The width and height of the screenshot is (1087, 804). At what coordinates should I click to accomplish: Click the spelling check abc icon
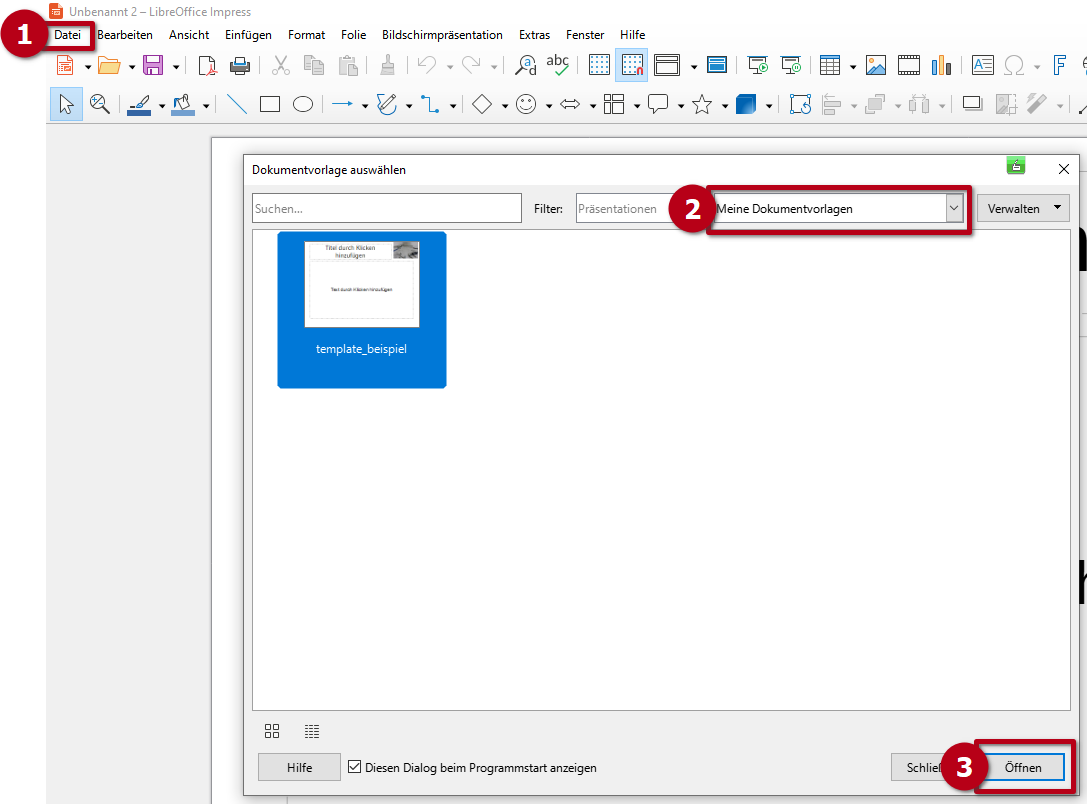coord(557,66)
